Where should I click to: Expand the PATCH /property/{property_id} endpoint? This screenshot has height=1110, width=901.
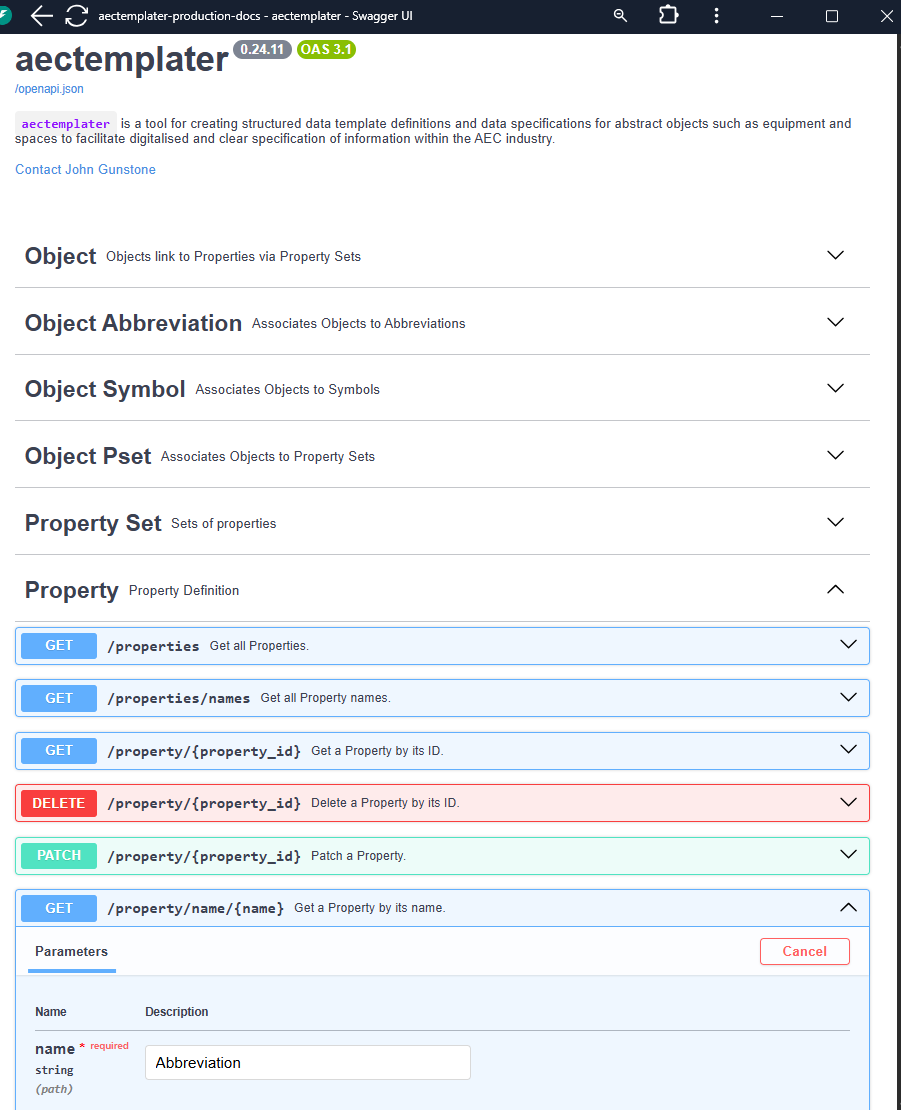click(849, 855)
